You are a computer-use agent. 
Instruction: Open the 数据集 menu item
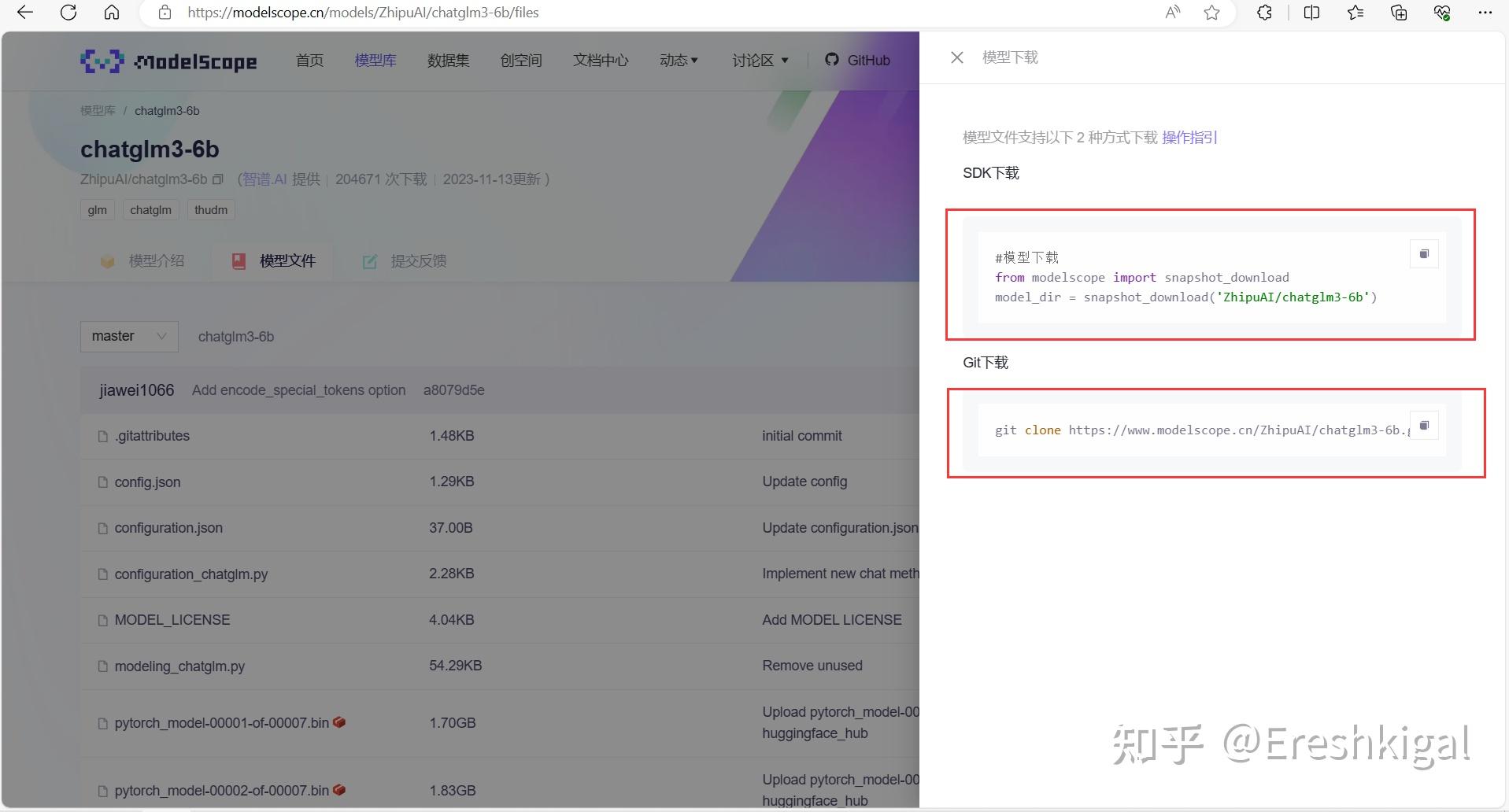pyautogui.click(x=448, y=60)
